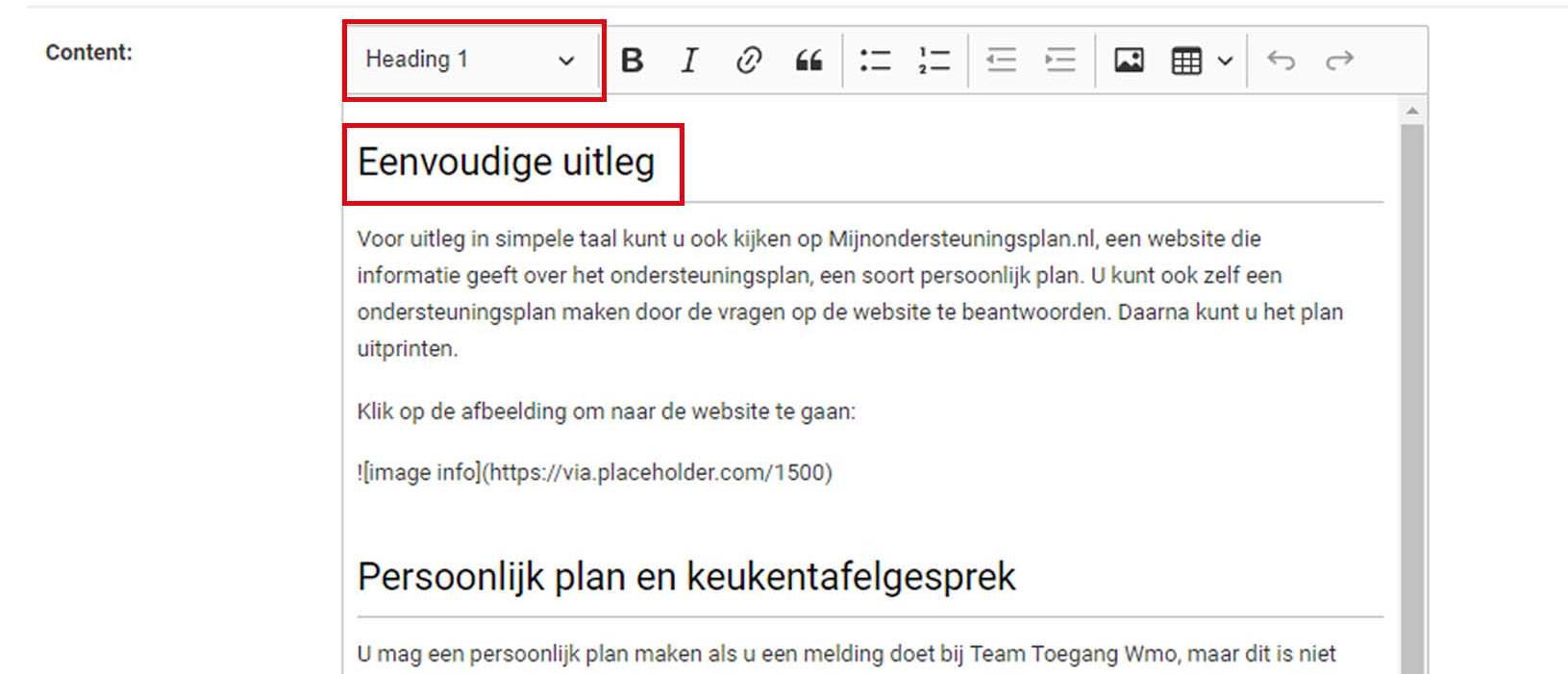Create a bulleted list

point(875,61)
